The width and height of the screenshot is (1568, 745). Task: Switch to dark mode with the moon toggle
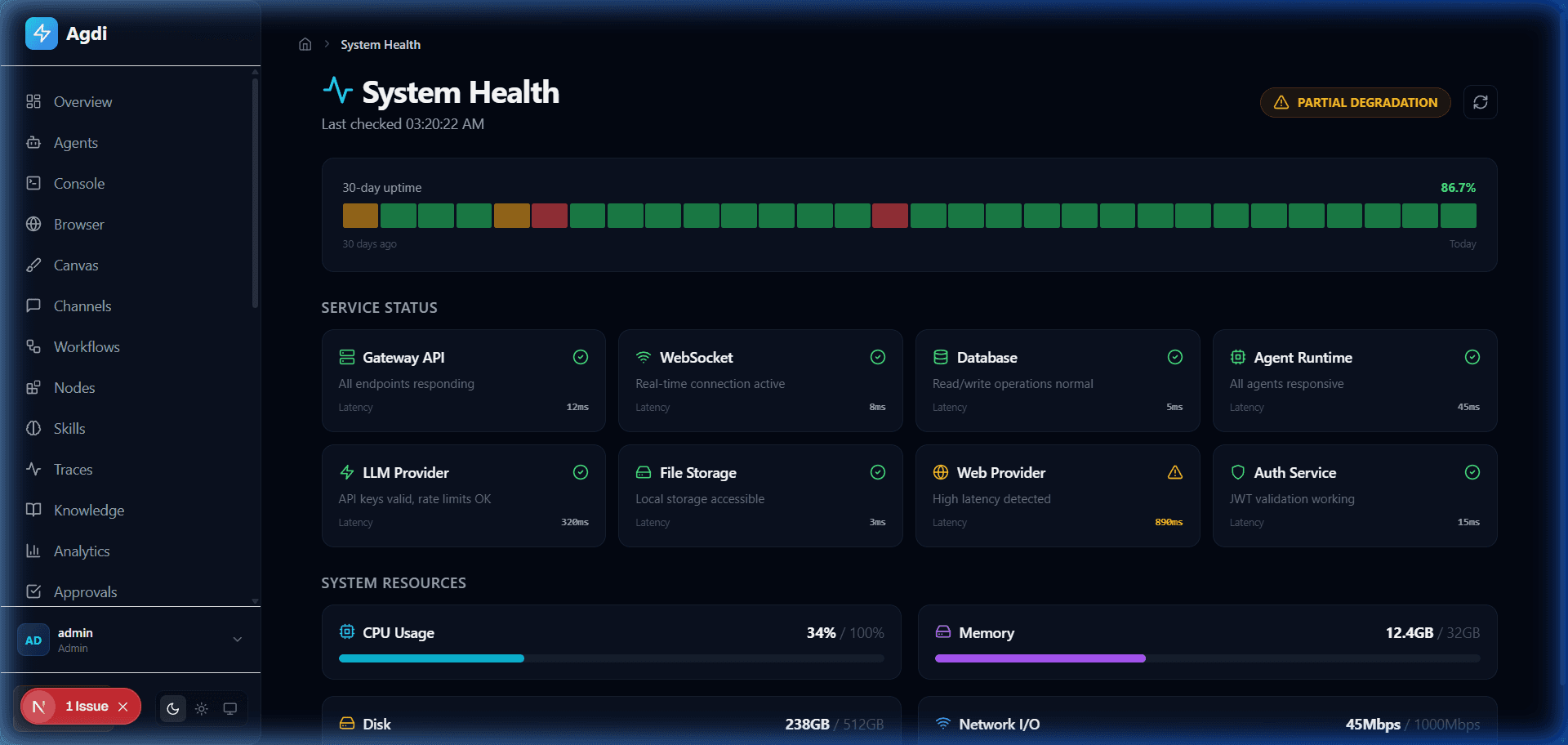coord(172,708)
